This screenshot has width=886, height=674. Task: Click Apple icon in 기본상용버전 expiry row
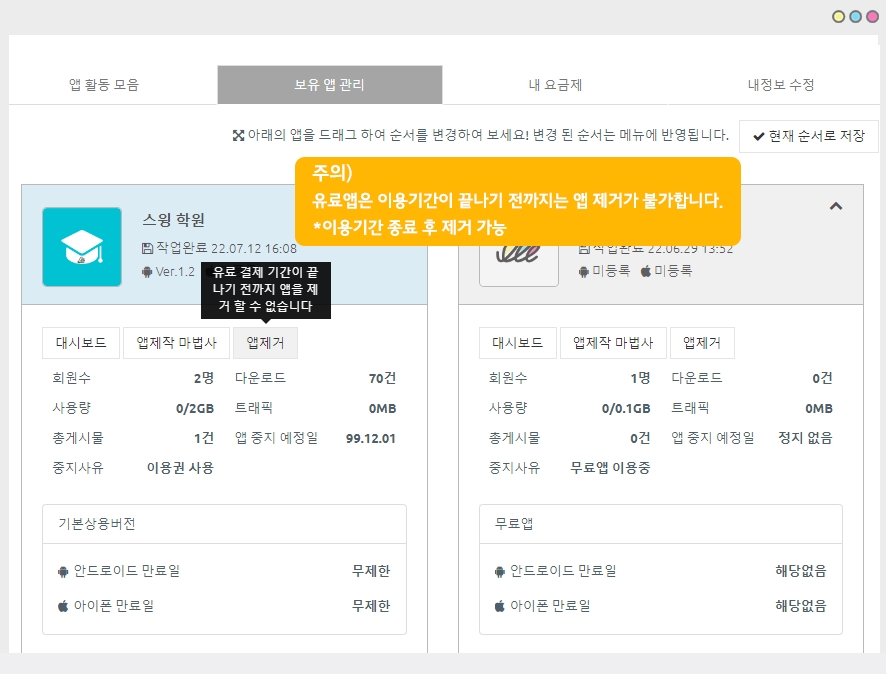pos(64,606)
